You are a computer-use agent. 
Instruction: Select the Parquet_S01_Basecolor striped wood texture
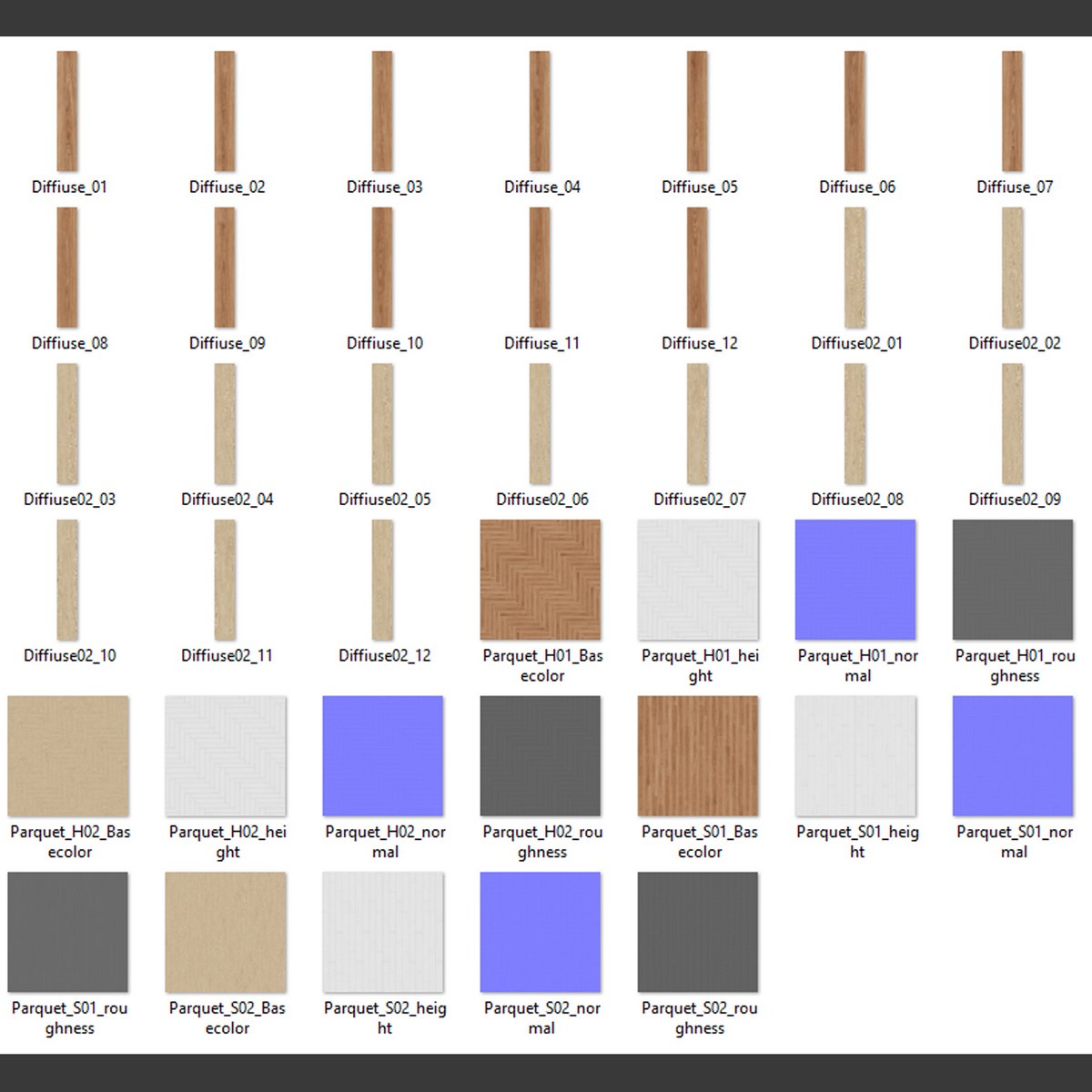tap(698, 756)
